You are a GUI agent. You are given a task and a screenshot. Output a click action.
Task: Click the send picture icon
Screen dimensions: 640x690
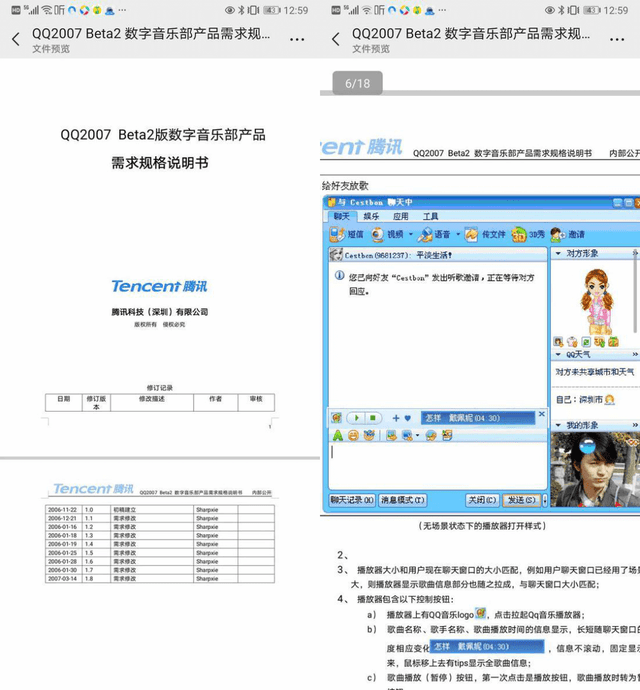391,436
